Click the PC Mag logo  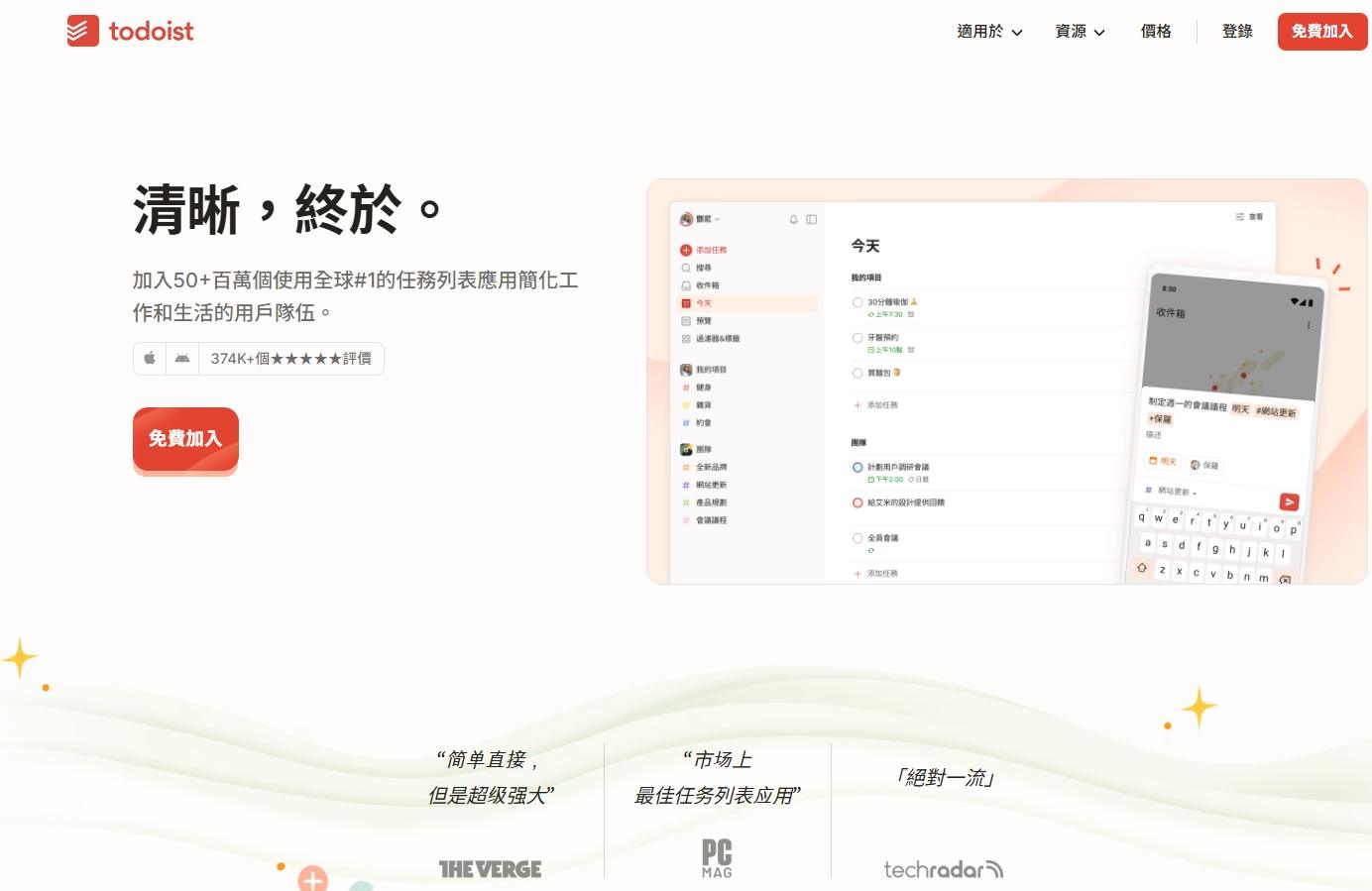pos(717,858)
